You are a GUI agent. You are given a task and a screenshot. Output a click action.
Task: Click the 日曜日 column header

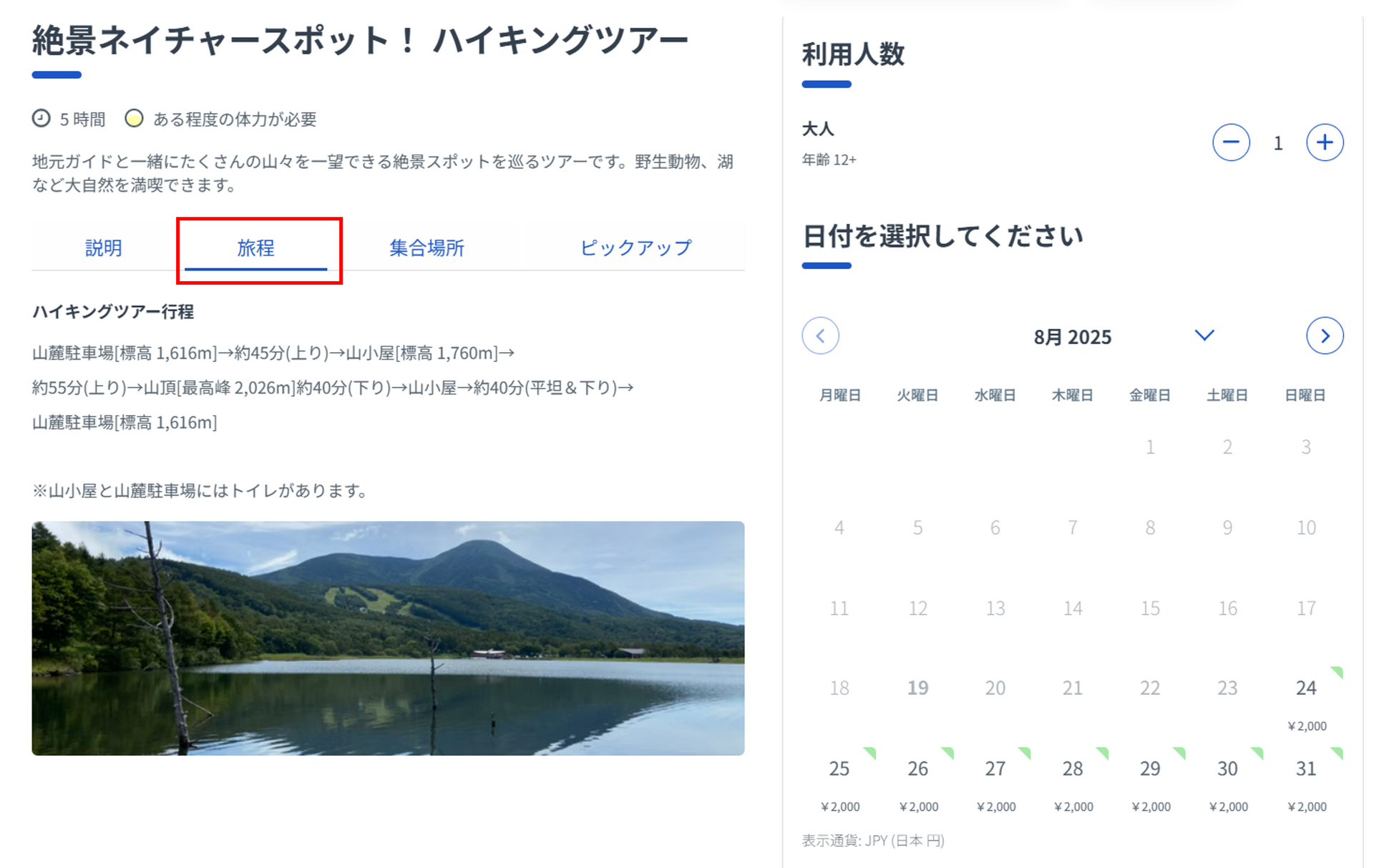1305,395
